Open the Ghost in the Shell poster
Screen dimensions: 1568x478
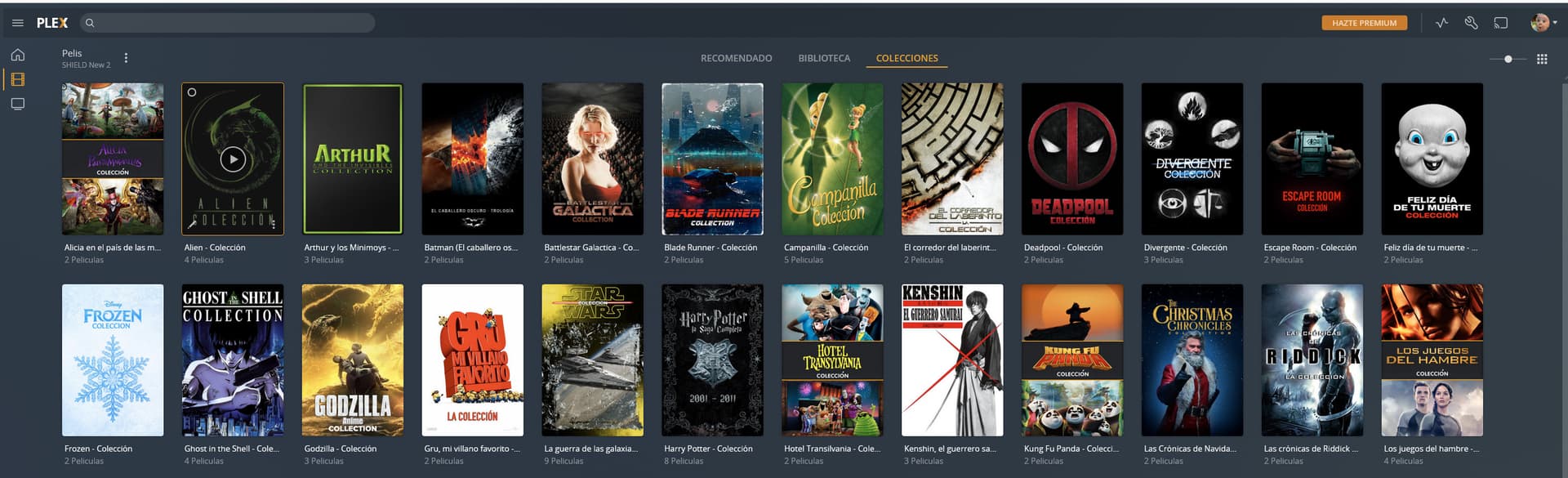click(233, 360)
